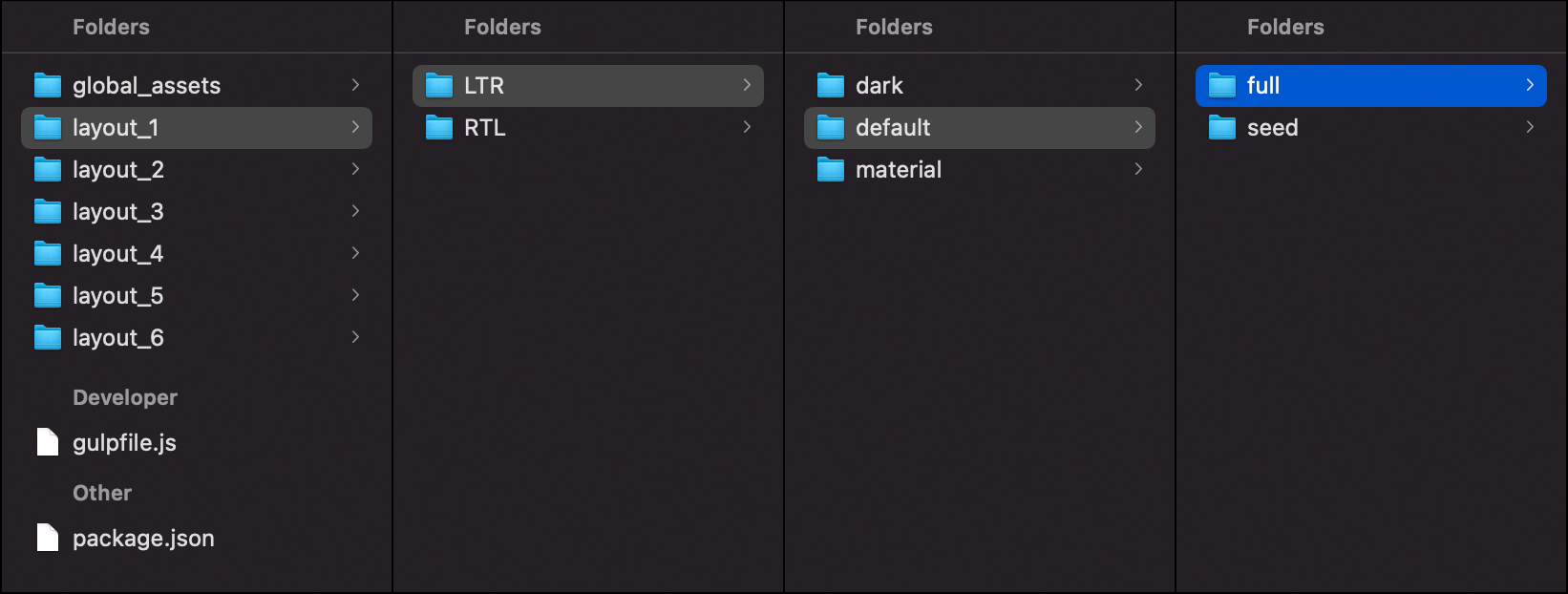Click the global_assets folder icon
This screenshot has height=594, width=1568.
48,86
